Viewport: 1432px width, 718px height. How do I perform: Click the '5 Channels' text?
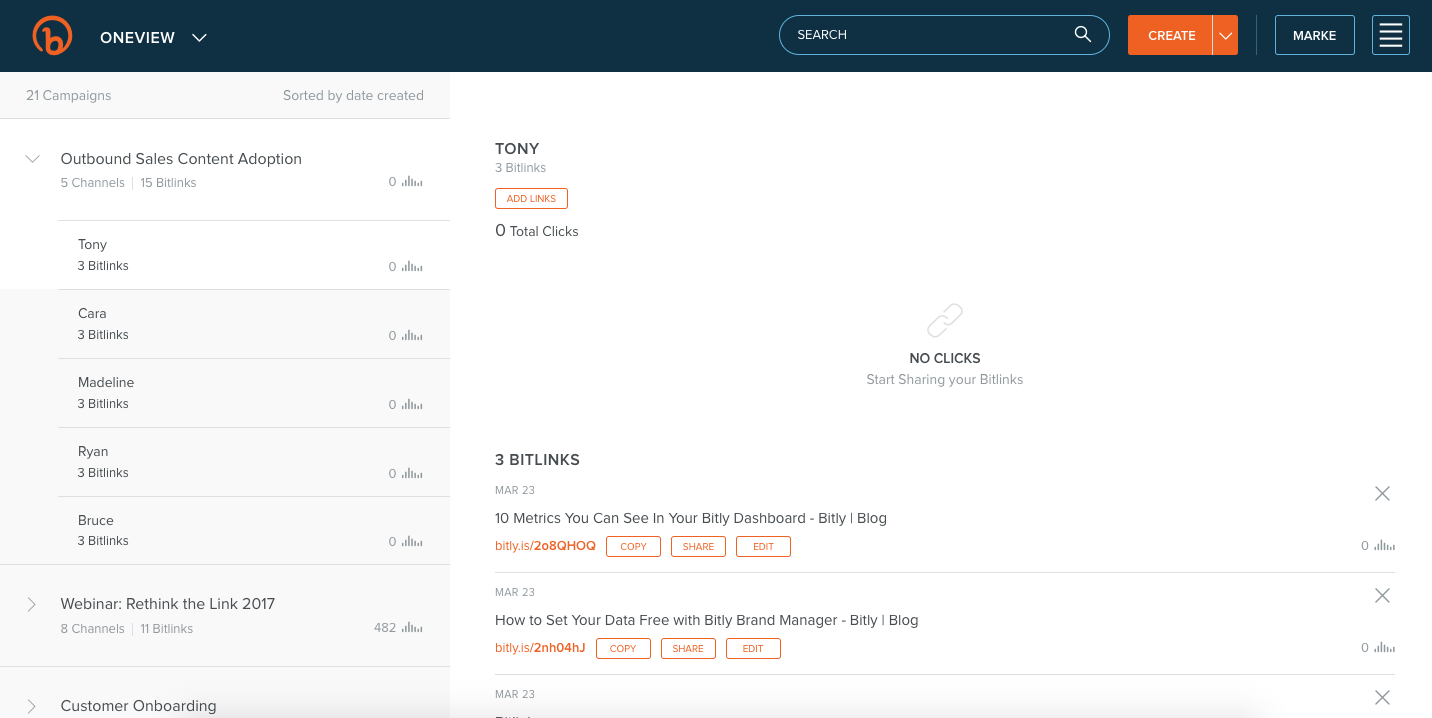[x=93, y=183]
